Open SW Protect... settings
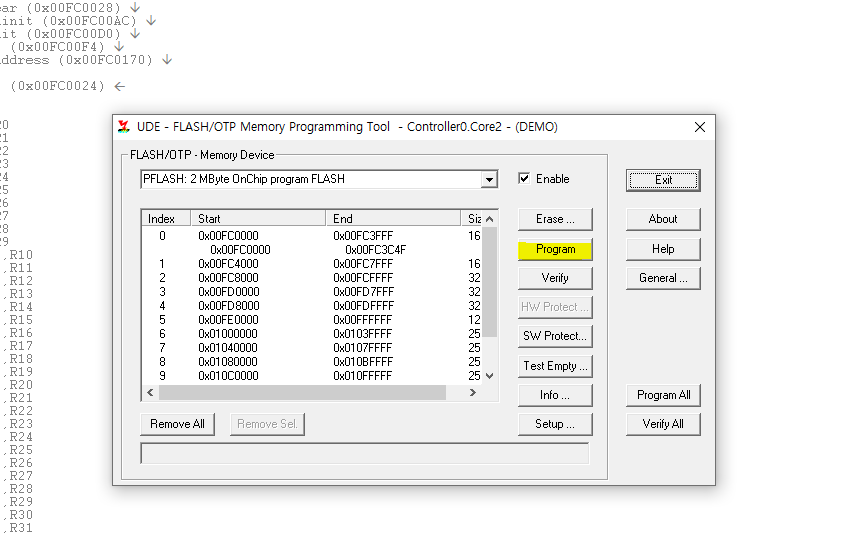This screenshot has width=854, height=558. tap(555, 336)
